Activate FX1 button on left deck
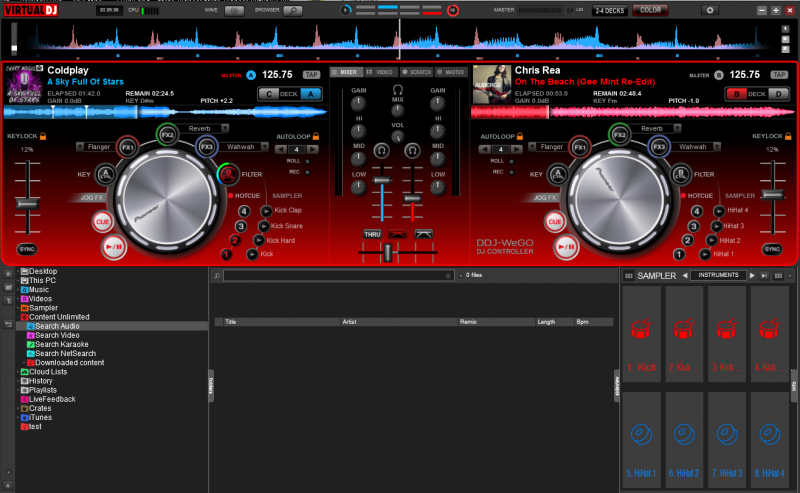Viewport: 800px width, 493px height. tap(128, 147)
